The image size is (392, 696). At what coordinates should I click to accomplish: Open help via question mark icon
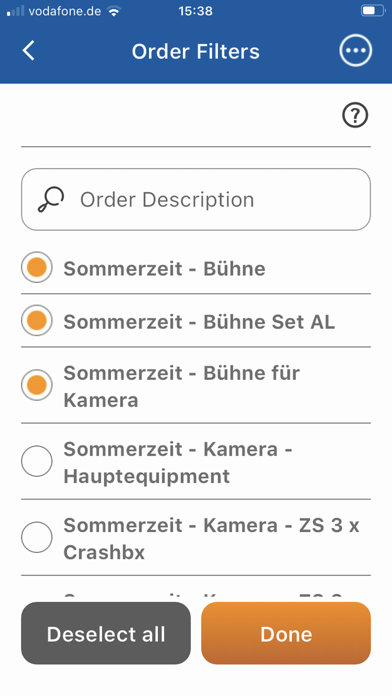[355, 115]
